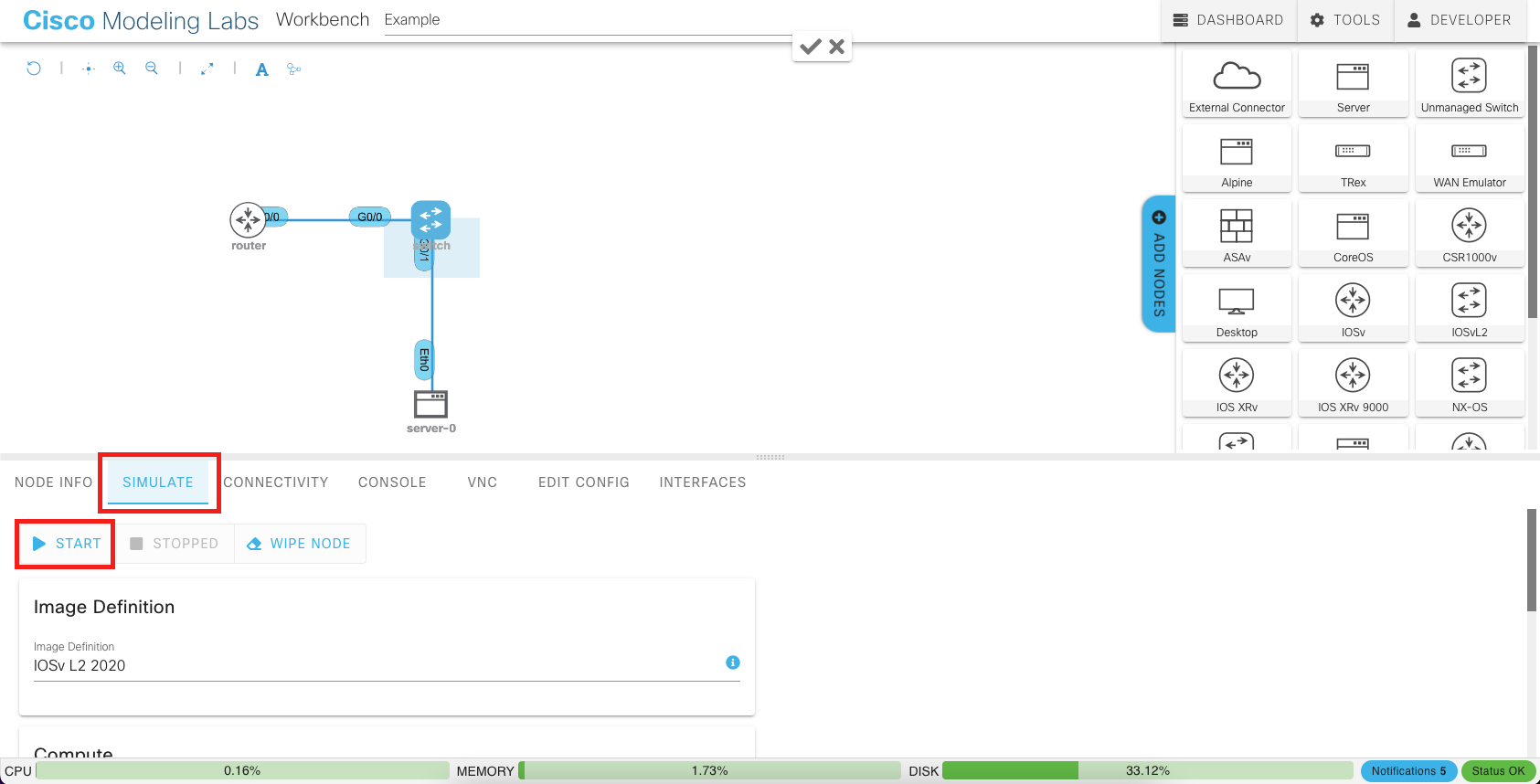
Task: Edit the lab title field 'Example'
Action: click(588, 20)
